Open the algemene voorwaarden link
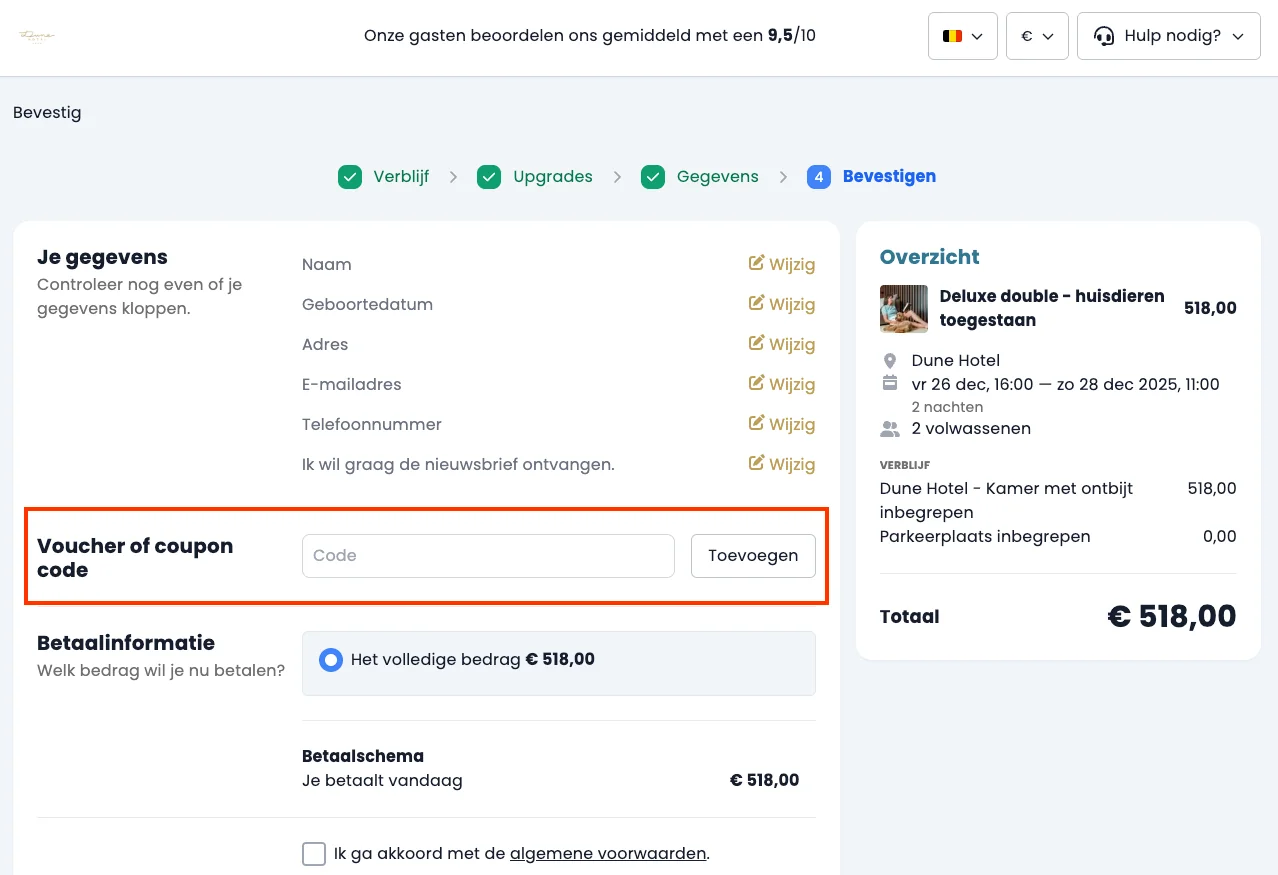1278x875 pixels. point(607,854)
